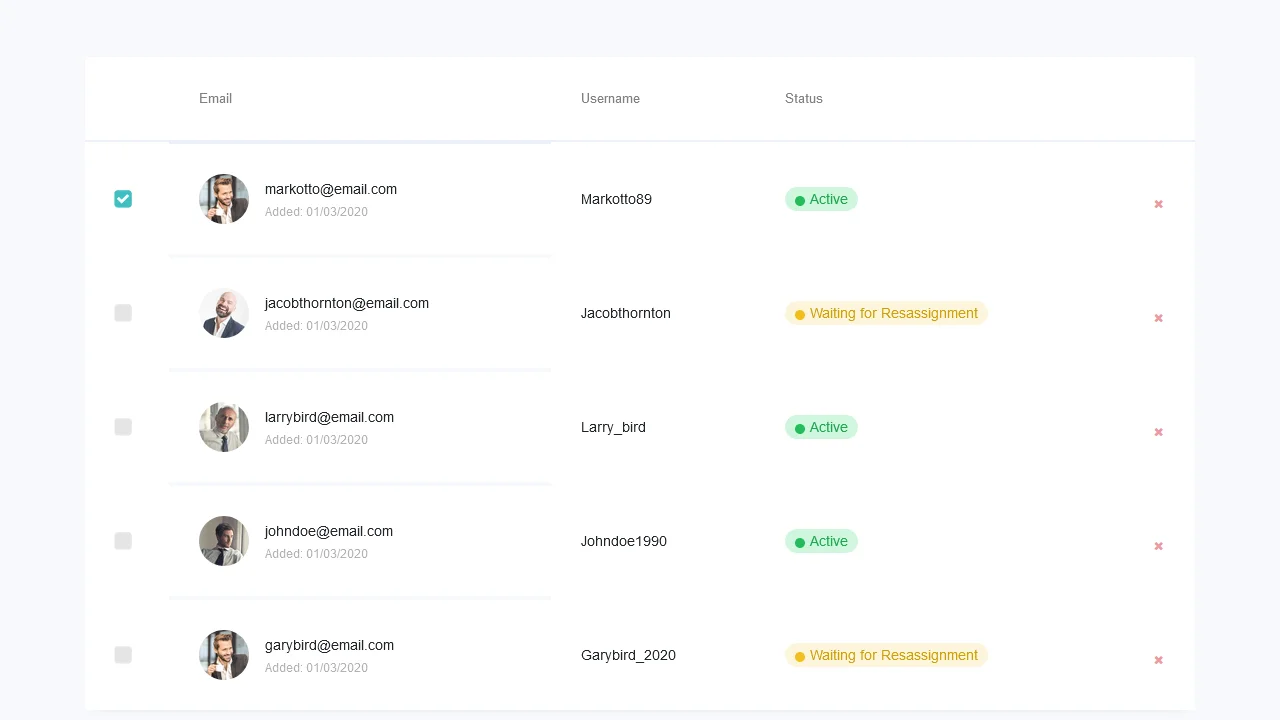Click the Added date under markotto@email.com

pyautogui.click(x=316, y=212)
